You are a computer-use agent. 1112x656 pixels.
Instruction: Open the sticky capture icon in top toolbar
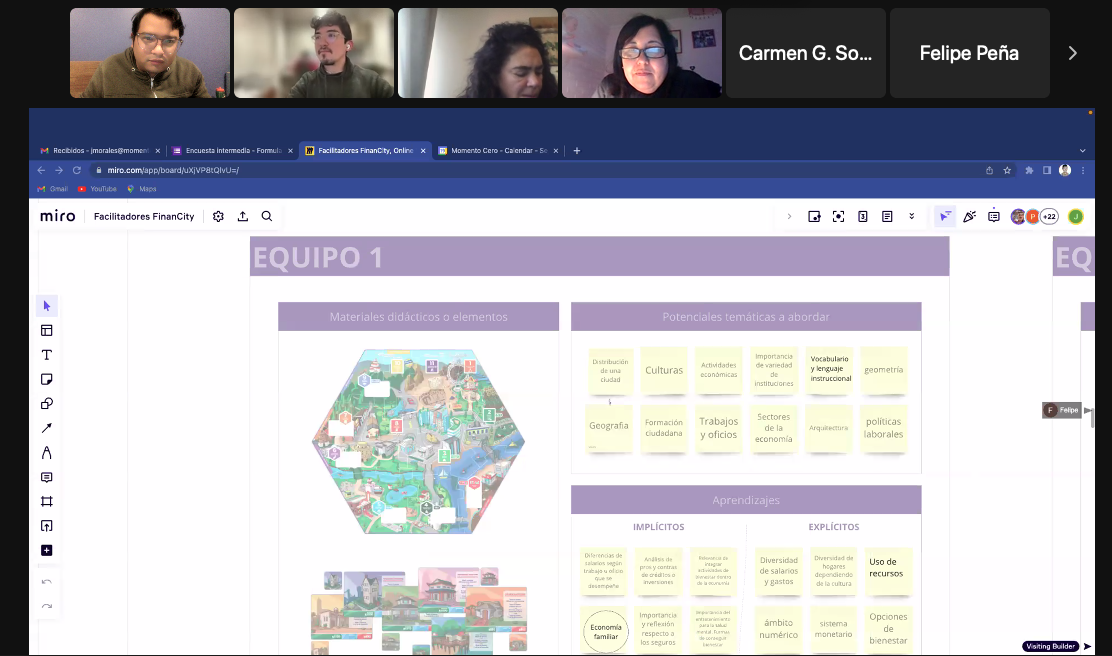[814, 216]
